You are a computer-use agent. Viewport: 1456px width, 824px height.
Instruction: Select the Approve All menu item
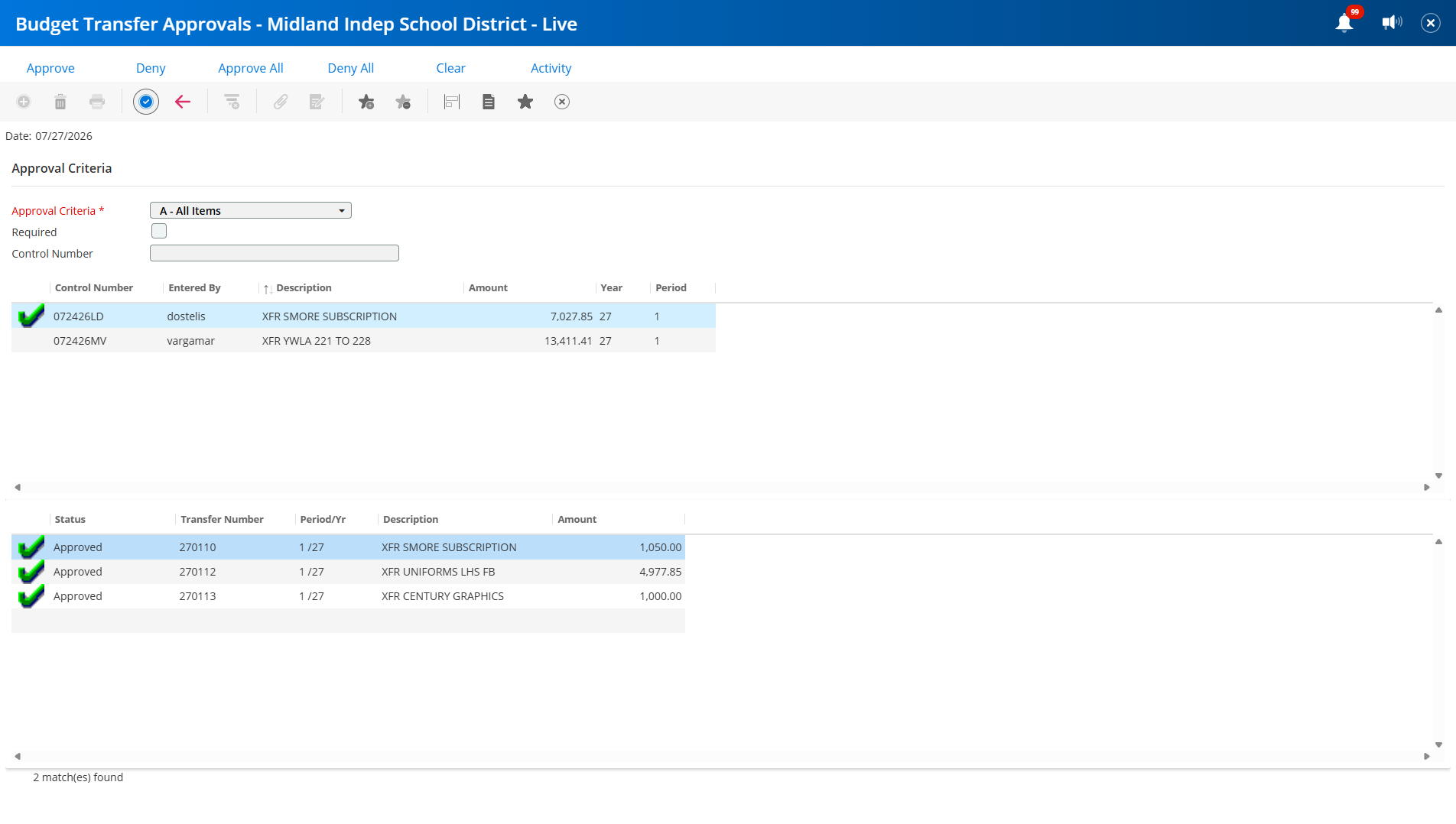tap(251, 68)
